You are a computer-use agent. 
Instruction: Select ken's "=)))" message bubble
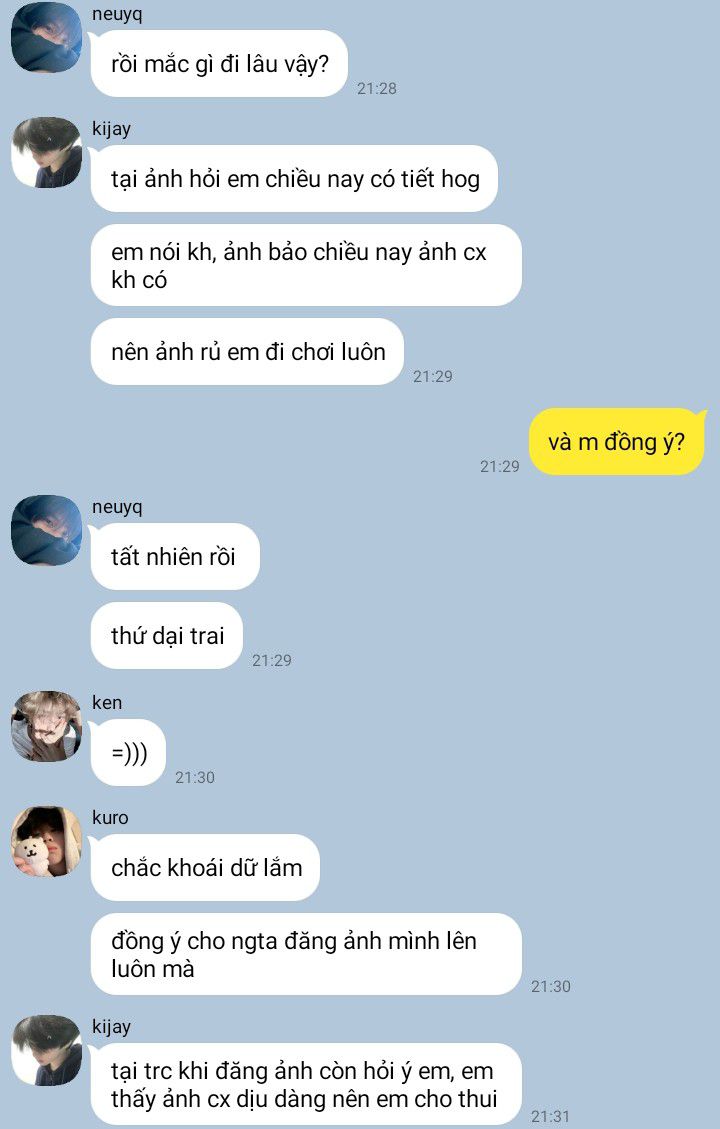[128, 752]
